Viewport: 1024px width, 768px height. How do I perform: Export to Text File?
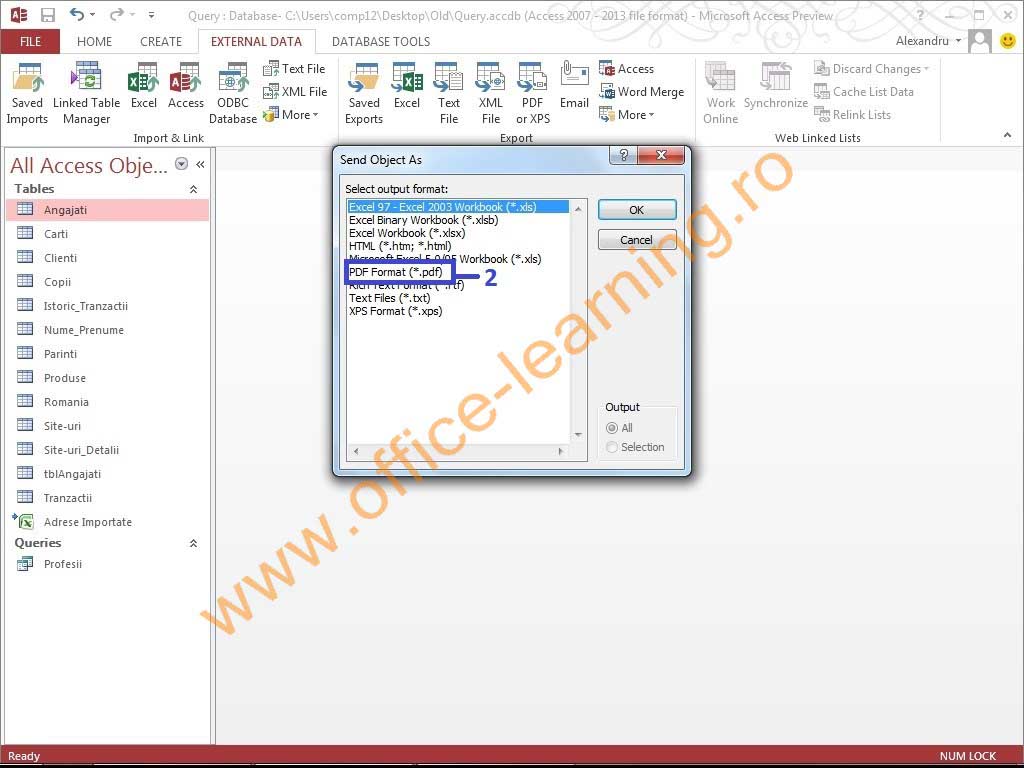(449, 93)
